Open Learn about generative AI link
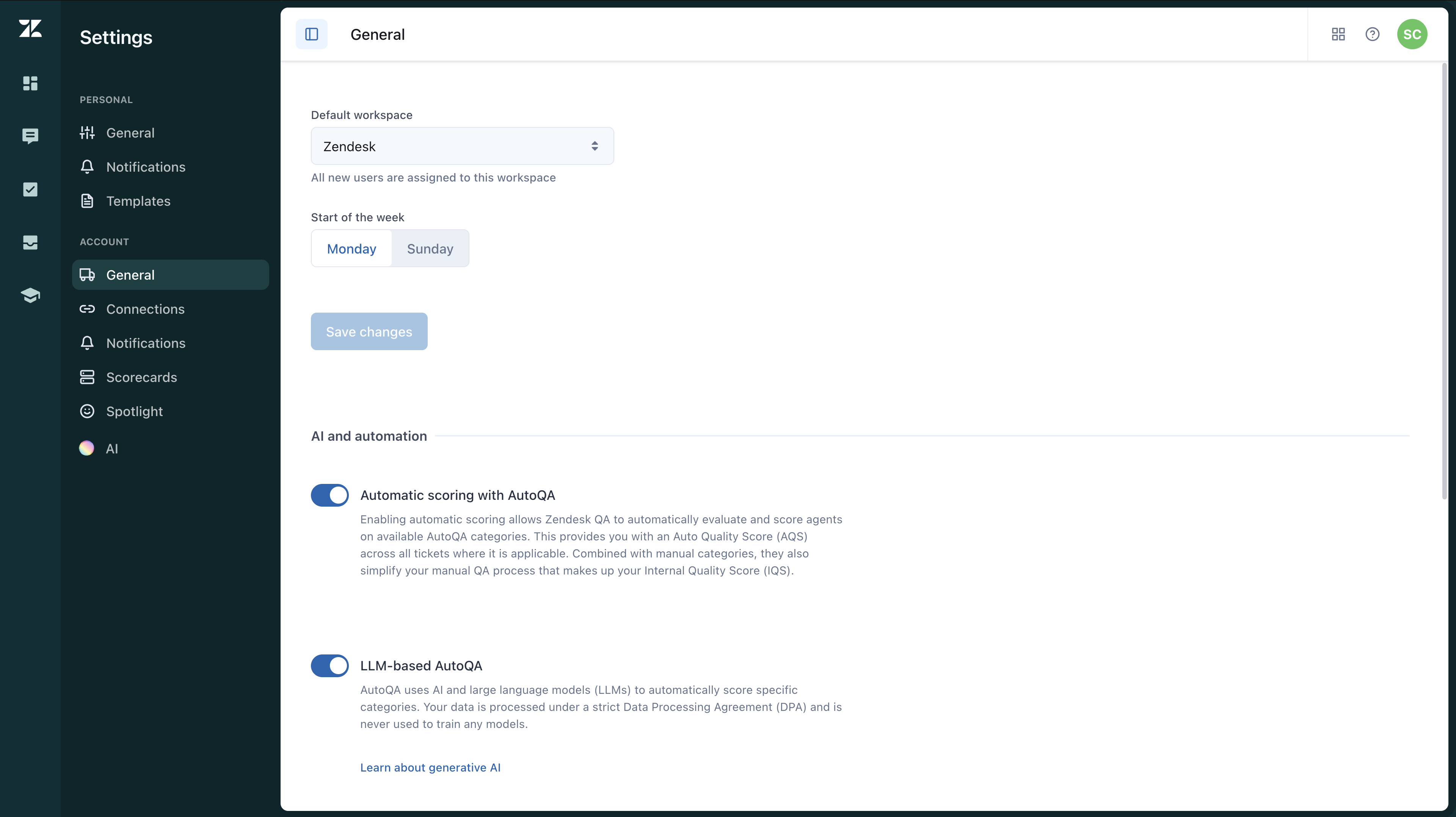Image resolution: width=1456 pixels, height=817 pixels. tap(430, 768)
